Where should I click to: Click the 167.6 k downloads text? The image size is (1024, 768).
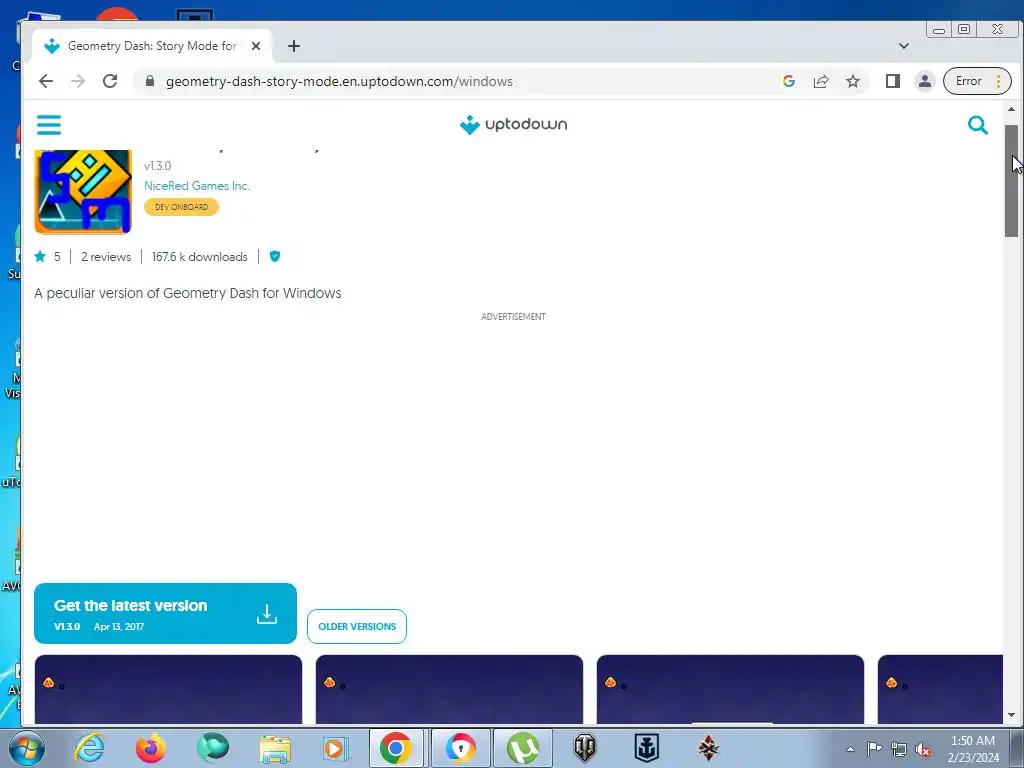click(200, 257)
